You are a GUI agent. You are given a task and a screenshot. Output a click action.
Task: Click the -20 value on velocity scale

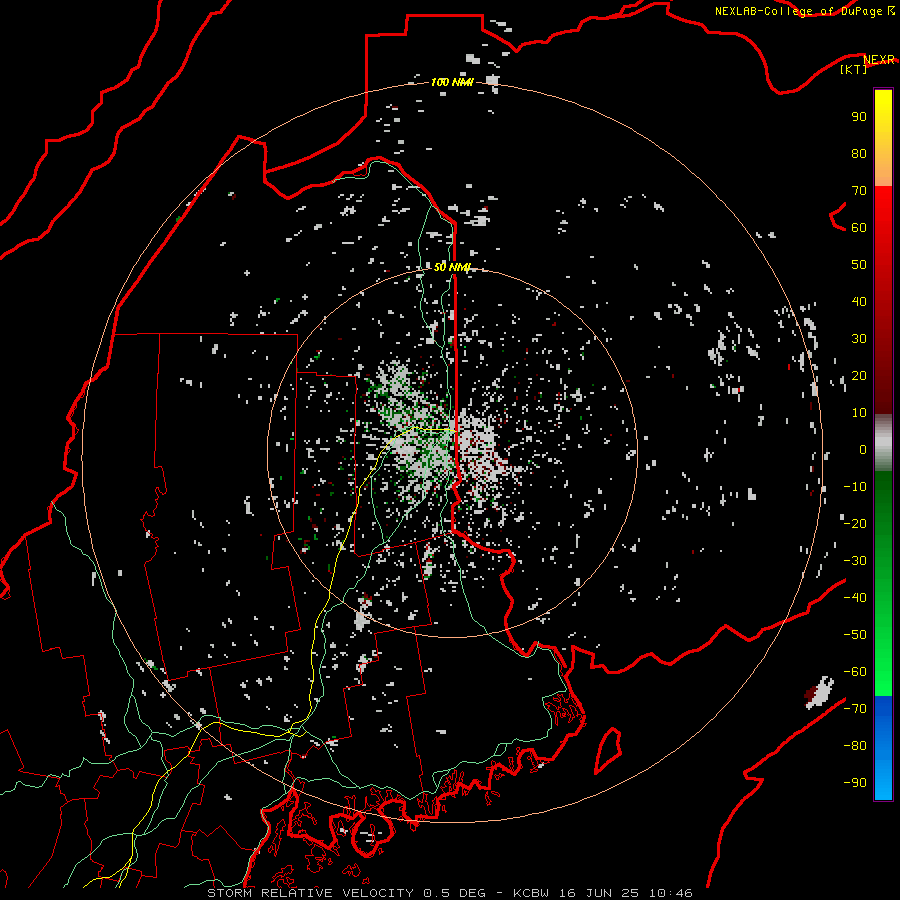855,524
